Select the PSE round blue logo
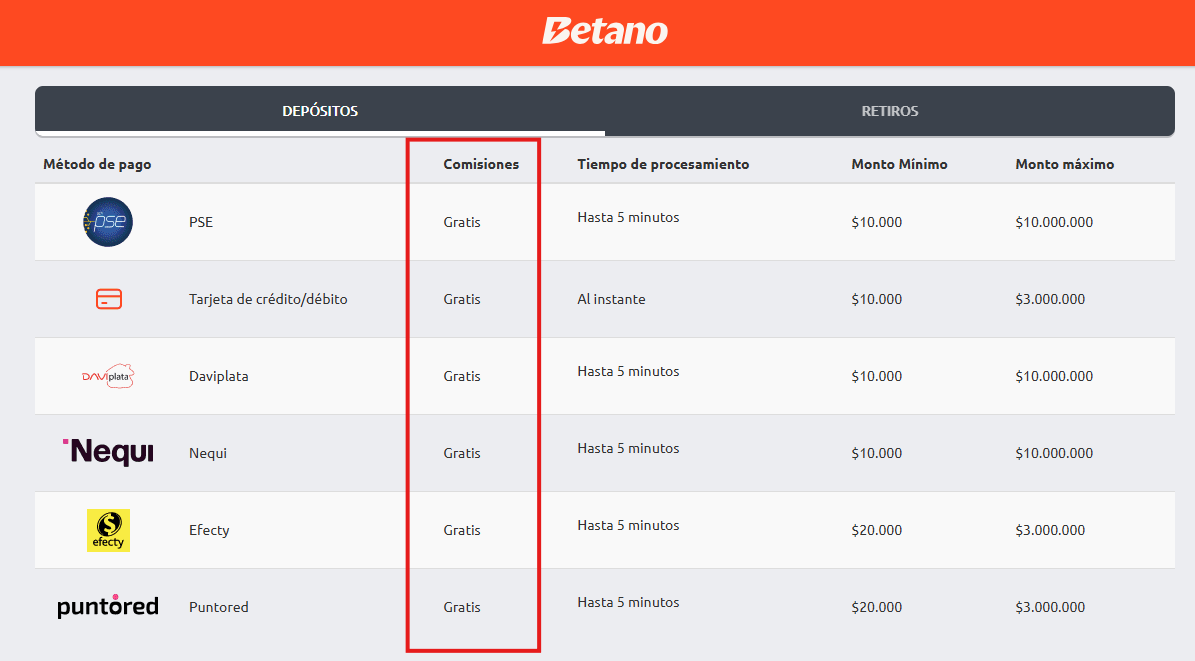The width and height of the screenshot is (1195, 661). pyautogui.click(x=108, y=222)
